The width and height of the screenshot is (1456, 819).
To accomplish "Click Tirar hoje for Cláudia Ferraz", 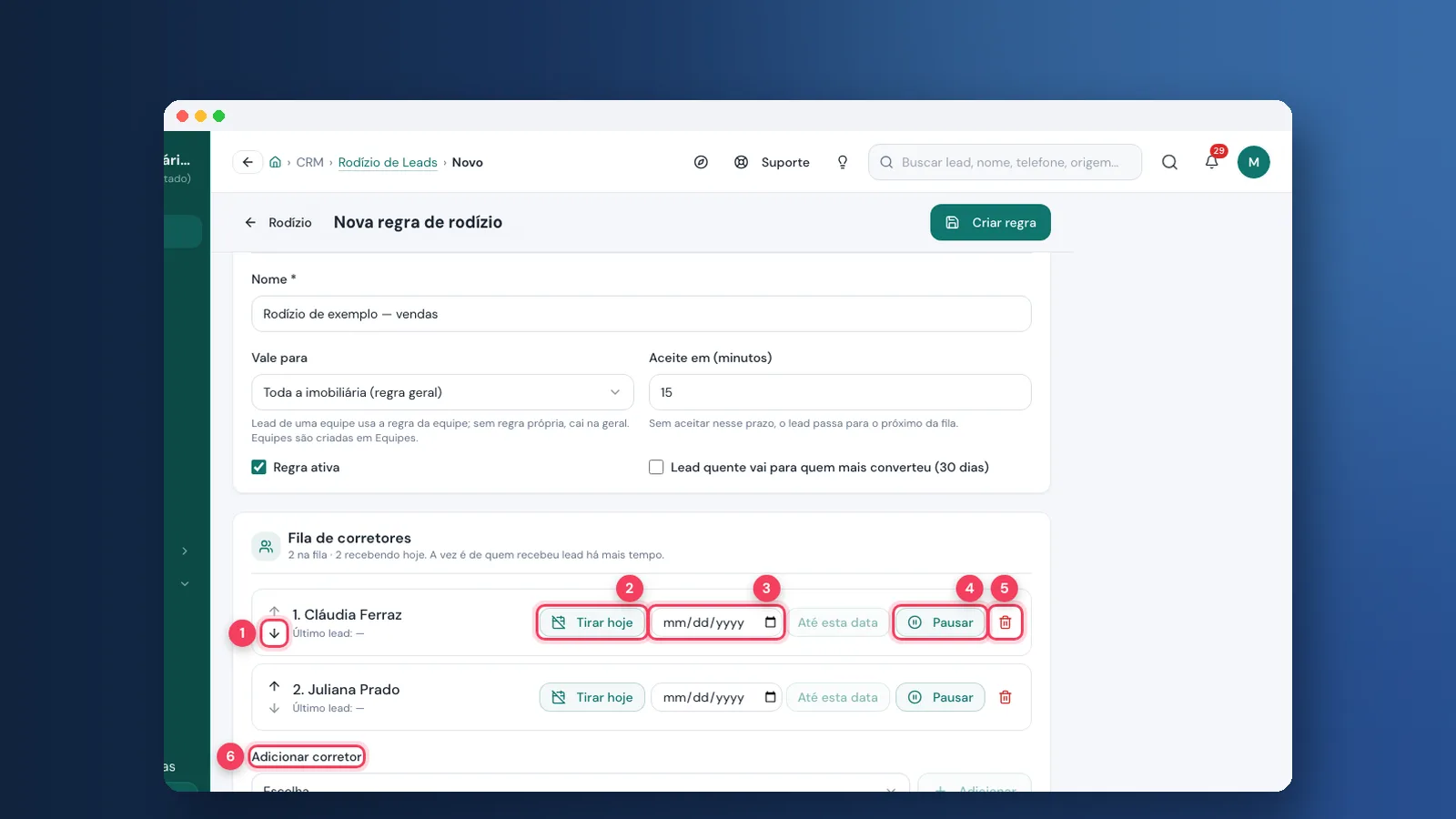I will (591, 622).
